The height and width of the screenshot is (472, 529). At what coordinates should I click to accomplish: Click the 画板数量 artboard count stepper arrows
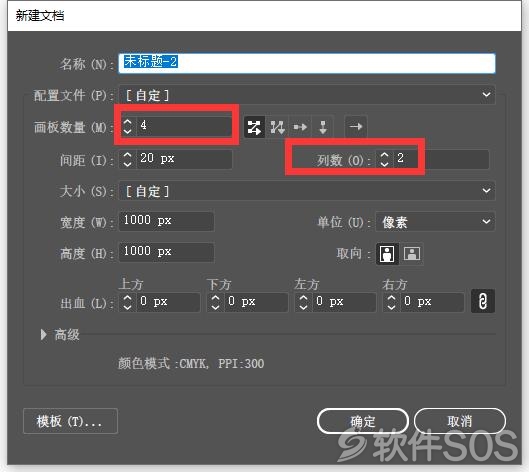128,127
